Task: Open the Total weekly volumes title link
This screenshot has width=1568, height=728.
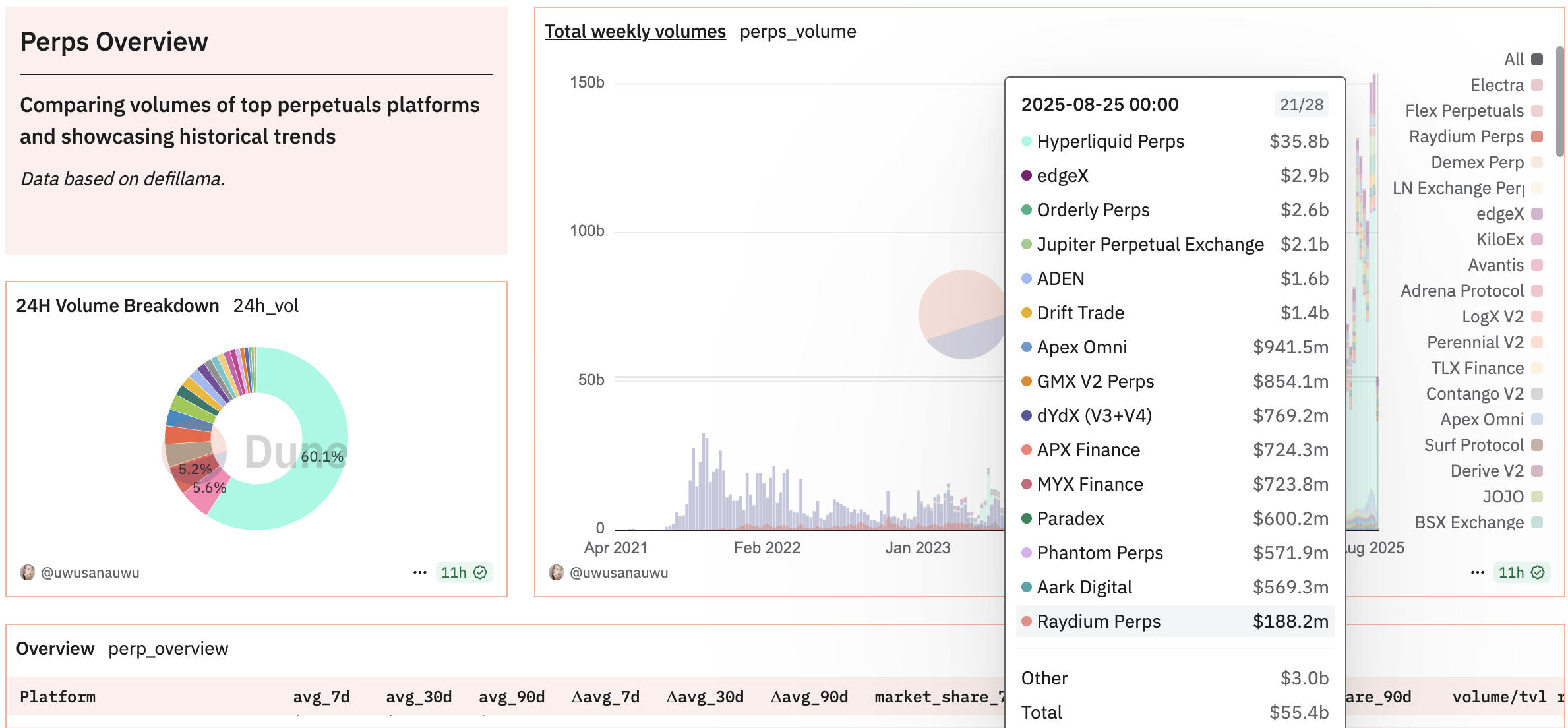Action: point(635,31)
